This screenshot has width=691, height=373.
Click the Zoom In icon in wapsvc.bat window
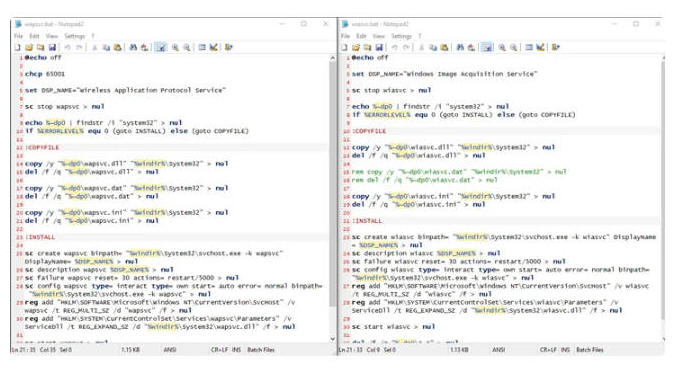coord(175,47)
